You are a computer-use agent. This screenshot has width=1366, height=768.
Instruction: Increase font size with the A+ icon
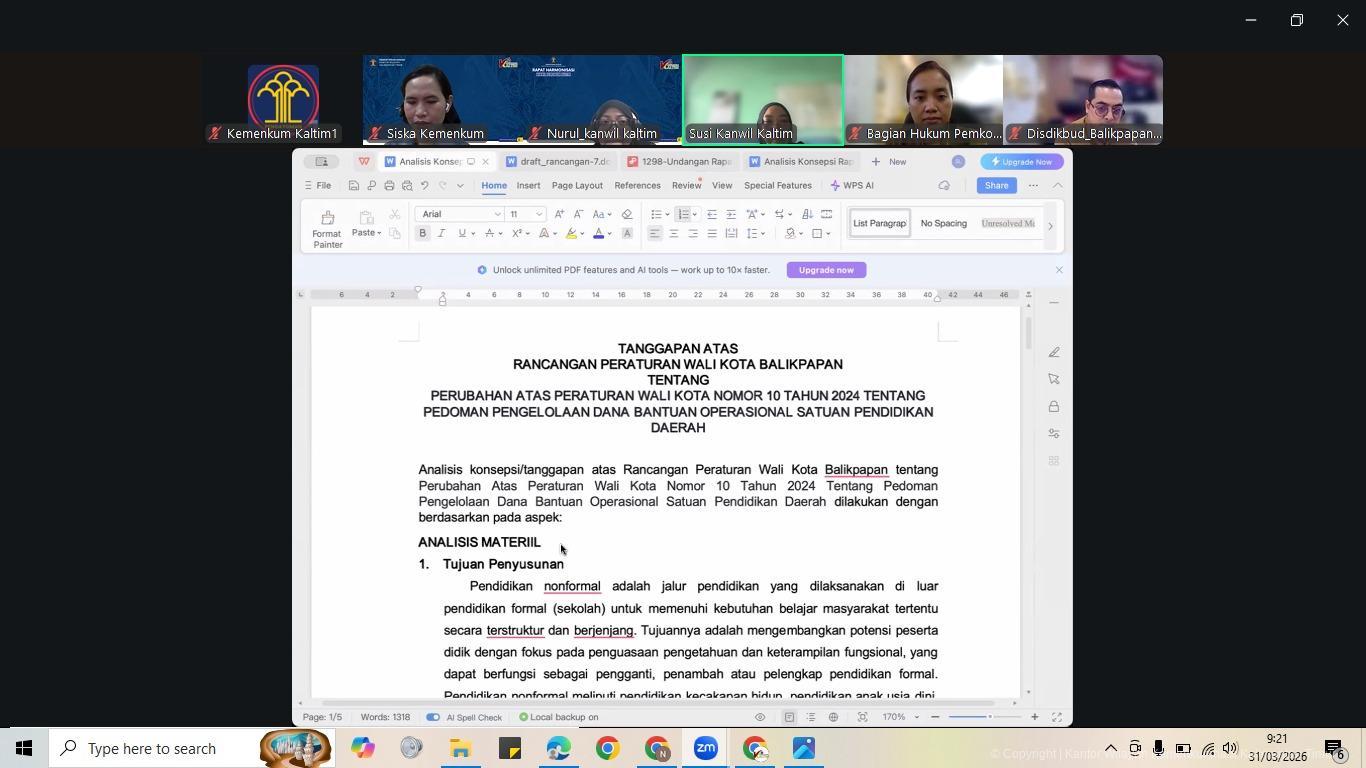pyautogui.click(x=559, y=214)
